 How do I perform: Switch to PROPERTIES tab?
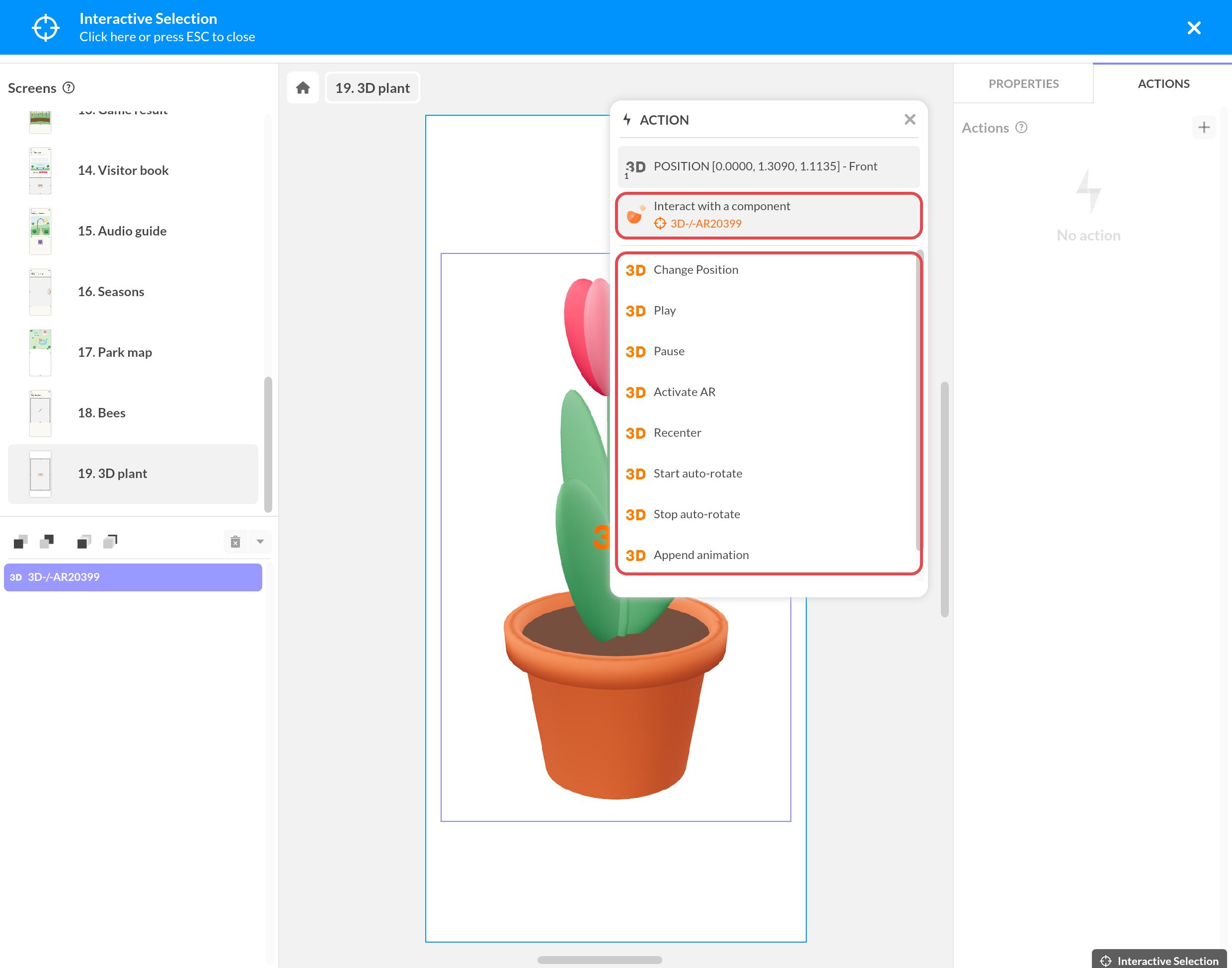pyautogui.click(x=1023, y=84)
